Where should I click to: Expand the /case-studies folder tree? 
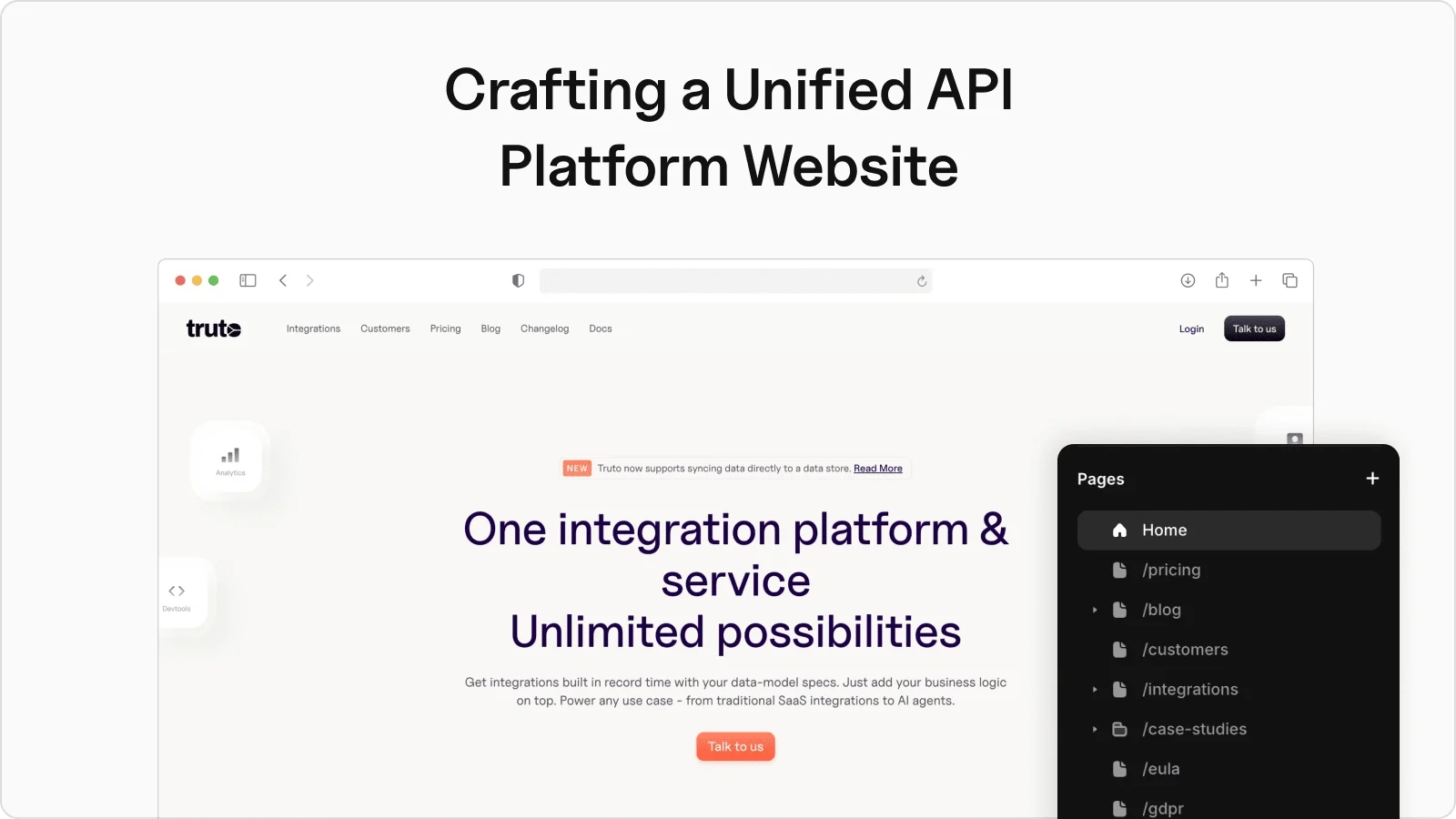pyautogui.click(x=1095, y=729)
